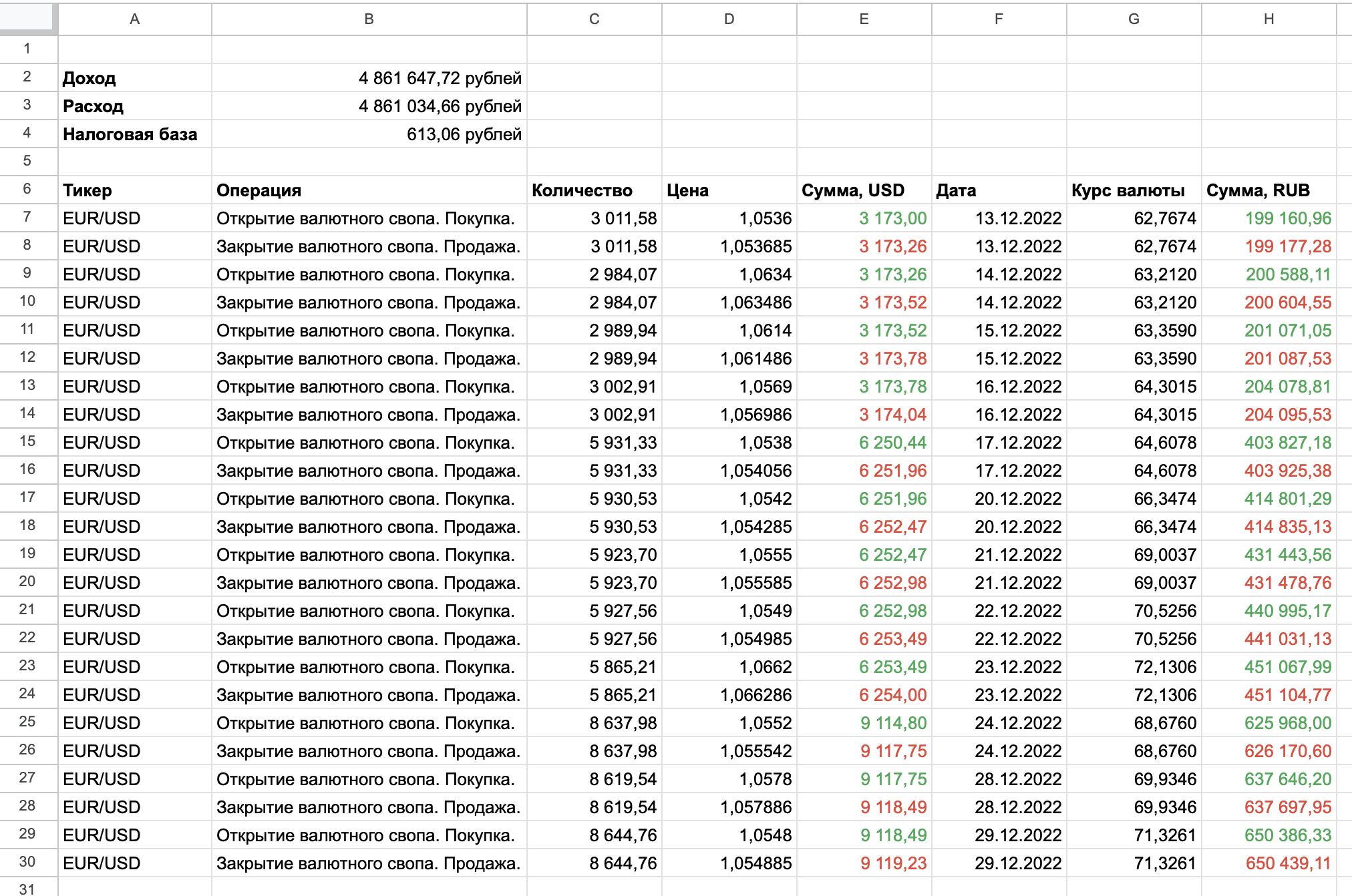Select the operation cell in row 8
Image resolution: width=1352 pixels, height=896 pixels.
369,246
